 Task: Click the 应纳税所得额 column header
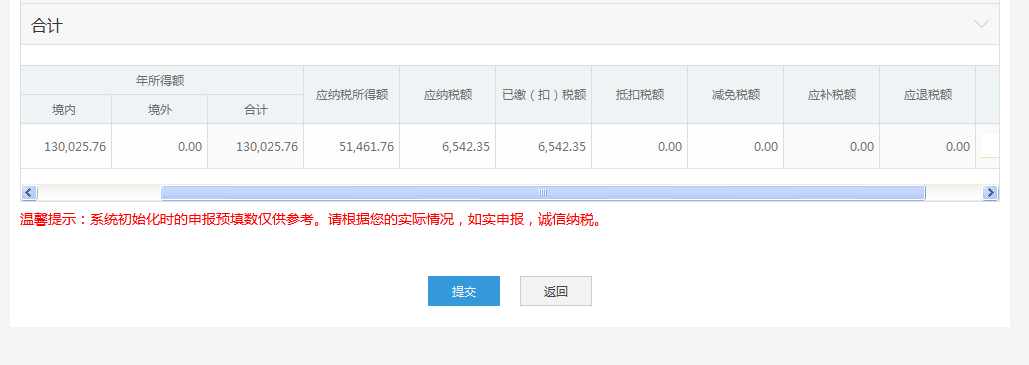click(x=352, y=95)
